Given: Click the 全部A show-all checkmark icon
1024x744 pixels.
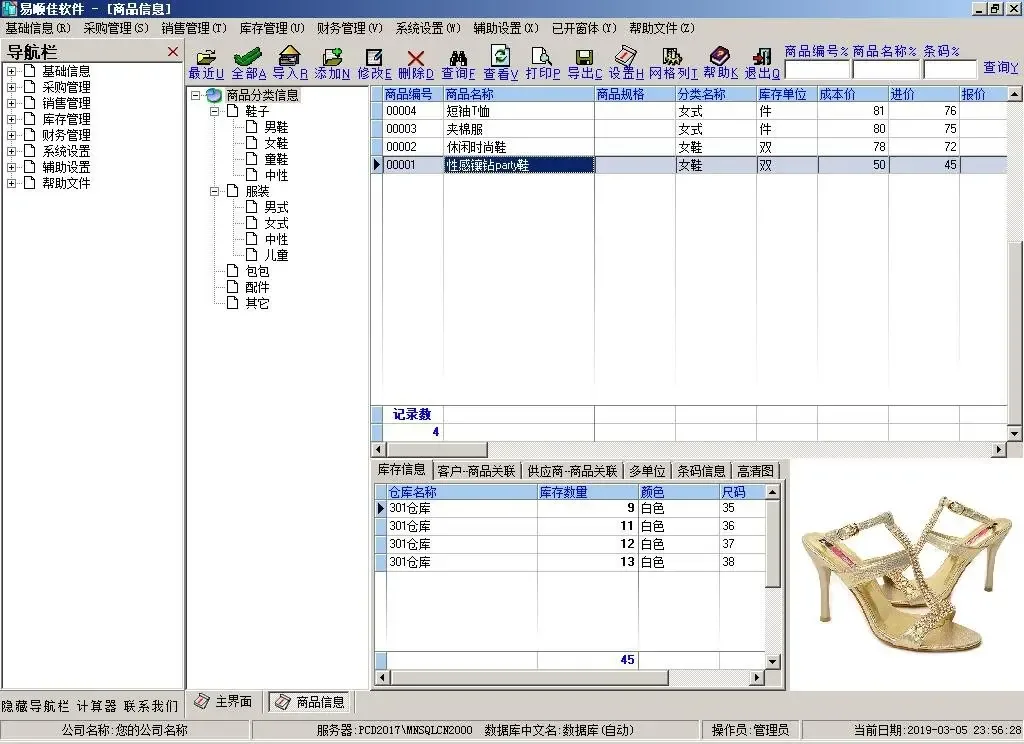Looking at the screenshot, I should tap(248, 57).
